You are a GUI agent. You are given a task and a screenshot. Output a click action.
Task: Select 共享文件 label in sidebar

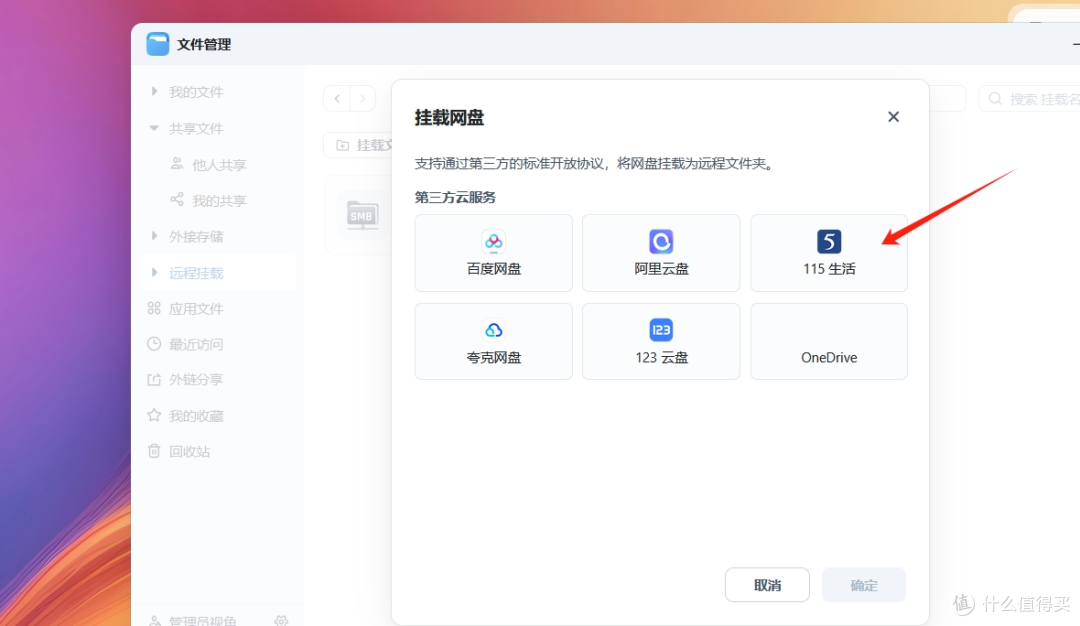tap(196, 129)
